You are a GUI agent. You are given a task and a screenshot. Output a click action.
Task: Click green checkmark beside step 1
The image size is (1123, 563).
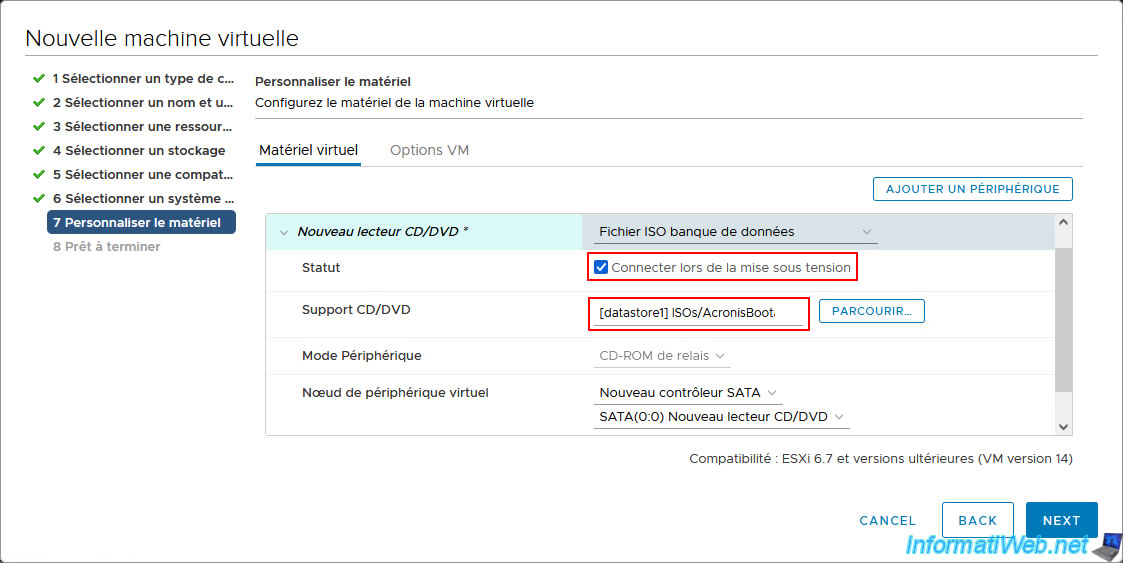(39, 78)
